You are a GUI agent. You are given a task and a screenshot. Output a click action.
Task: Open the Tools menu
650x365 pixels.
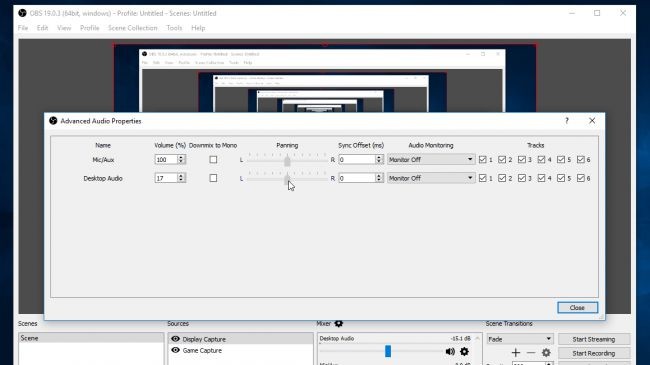click(174, 28)
